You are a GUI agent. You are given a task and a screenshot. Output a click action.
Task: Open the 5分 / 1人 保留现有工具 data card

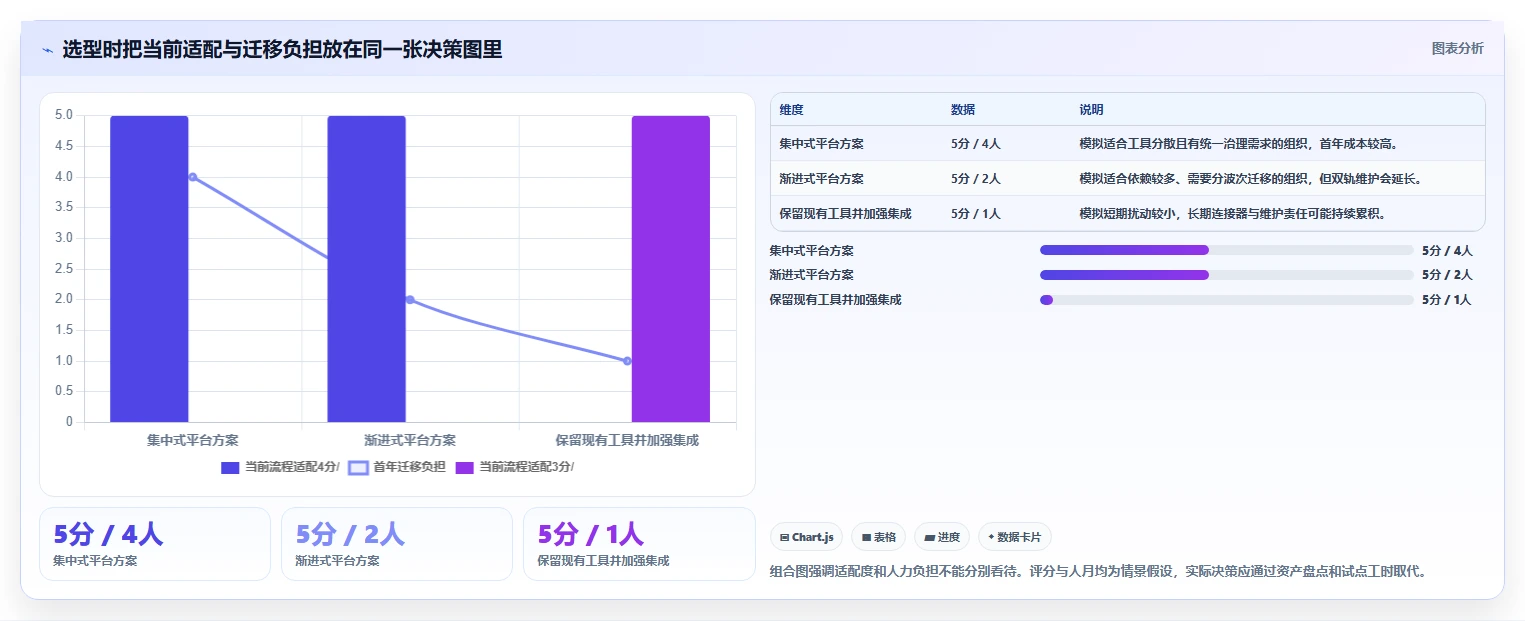click(639, 544)
